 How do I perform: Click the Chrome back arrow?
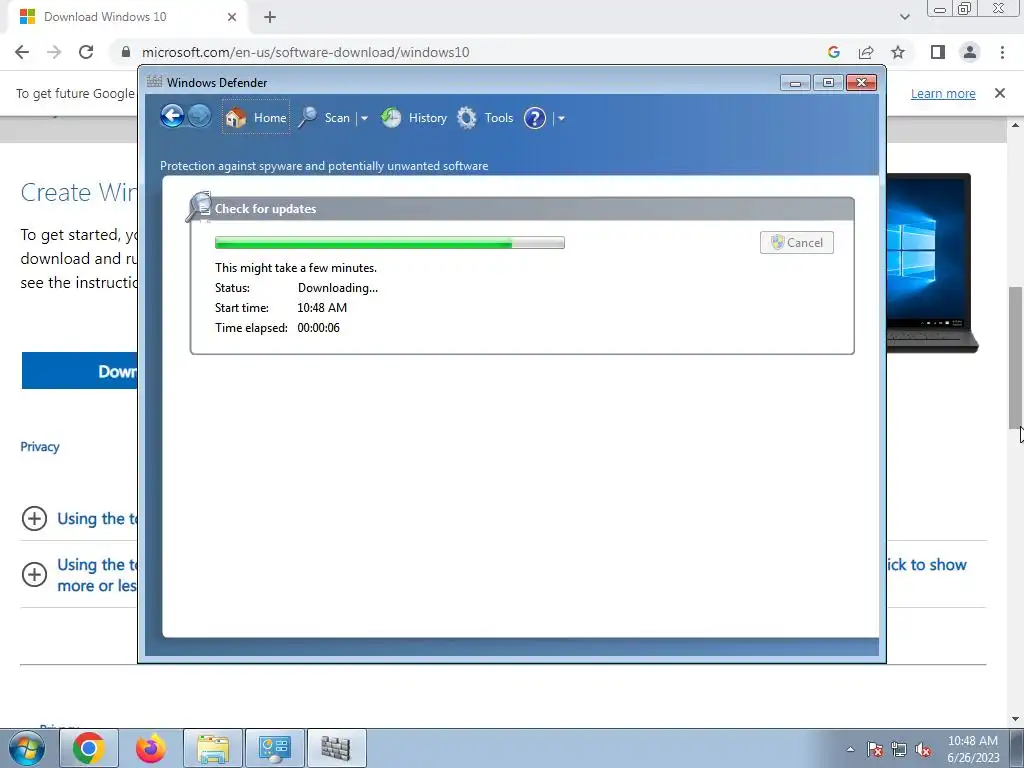[x=22, y=52]
